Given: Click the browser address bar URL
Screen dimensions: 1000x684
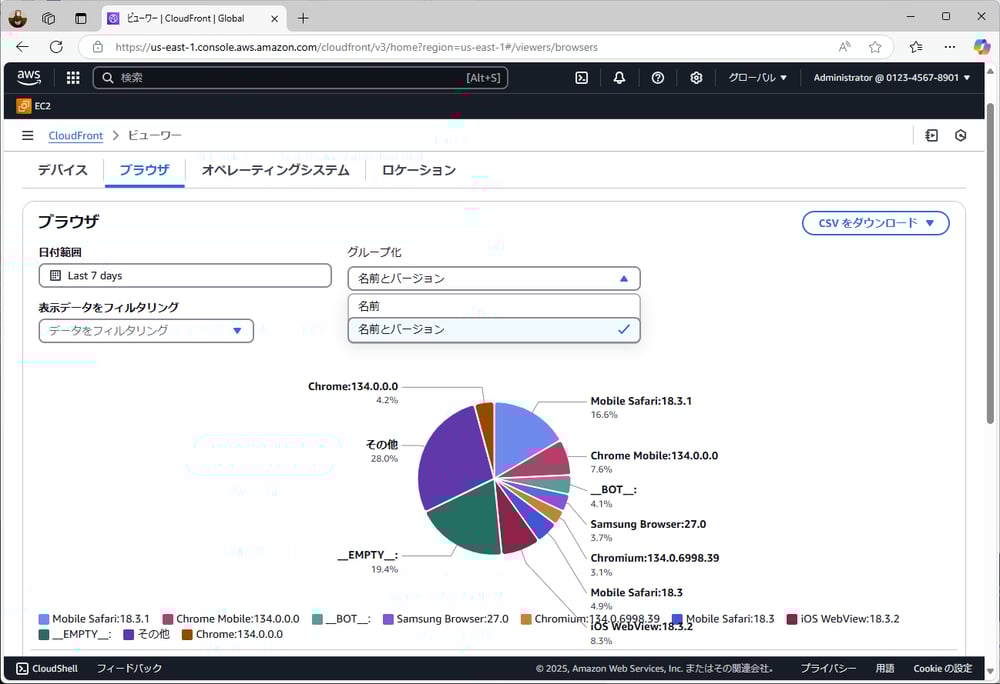Looking at the screenshot, I should pyautogui.click(x=357, y=47).
